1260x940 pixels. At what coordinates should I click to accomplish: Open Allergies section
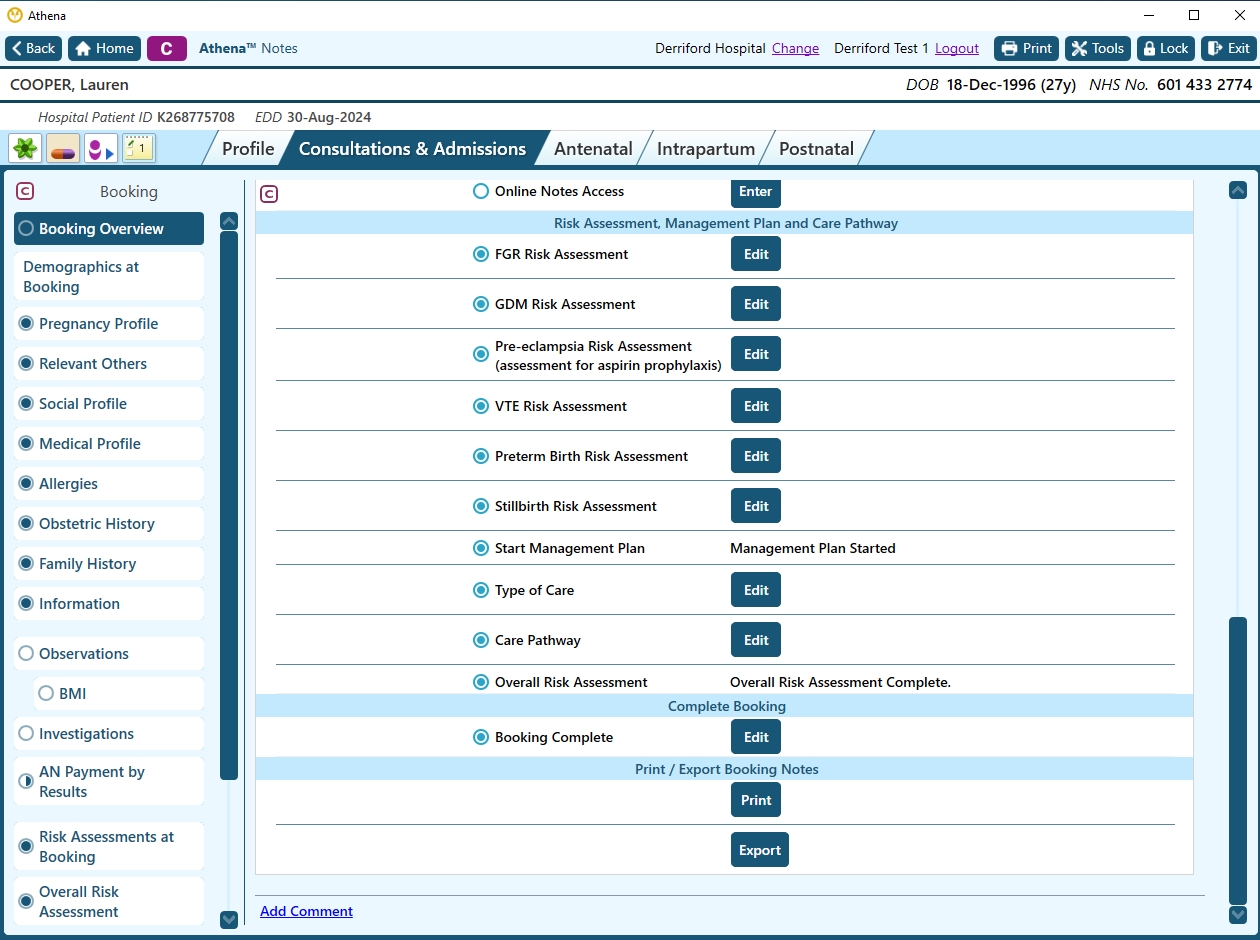109,484
